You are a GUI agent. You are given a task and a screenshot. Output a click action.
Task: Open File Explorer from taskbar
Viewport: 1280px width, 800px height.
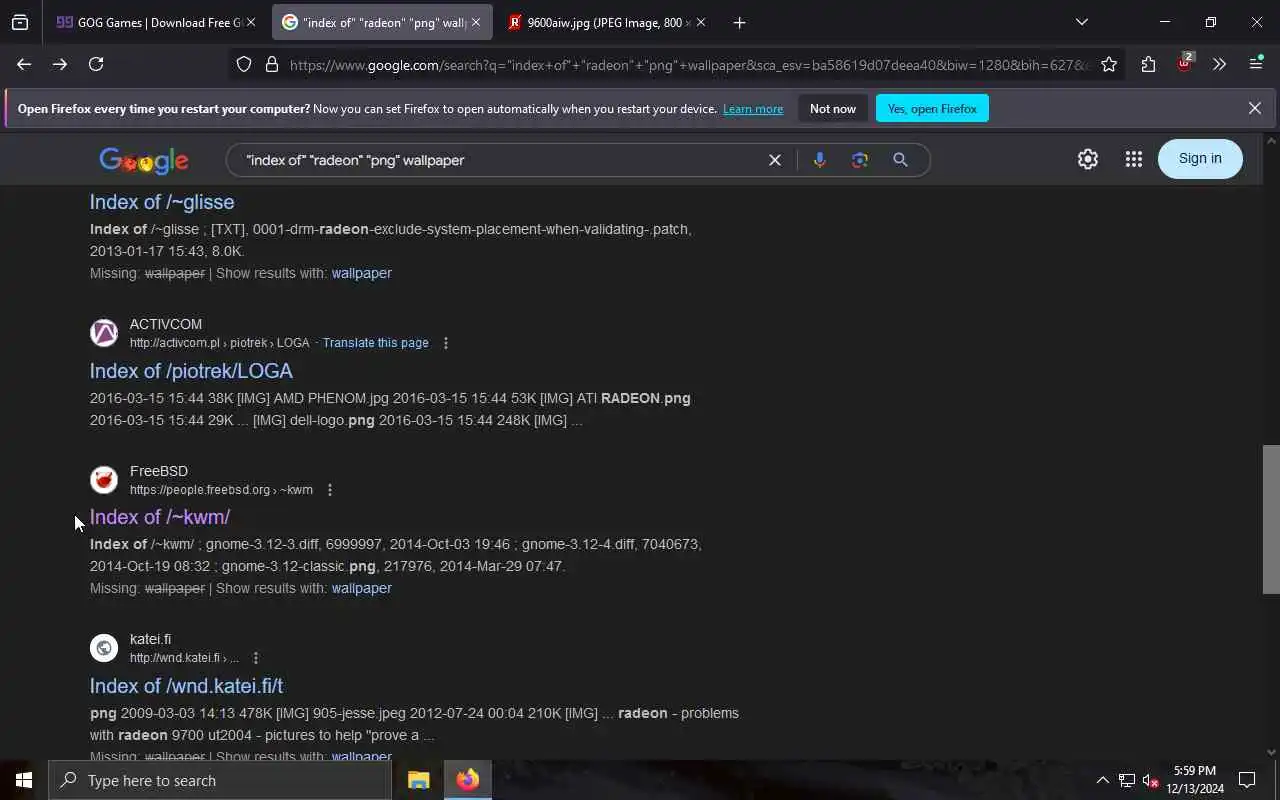(418, 780)
